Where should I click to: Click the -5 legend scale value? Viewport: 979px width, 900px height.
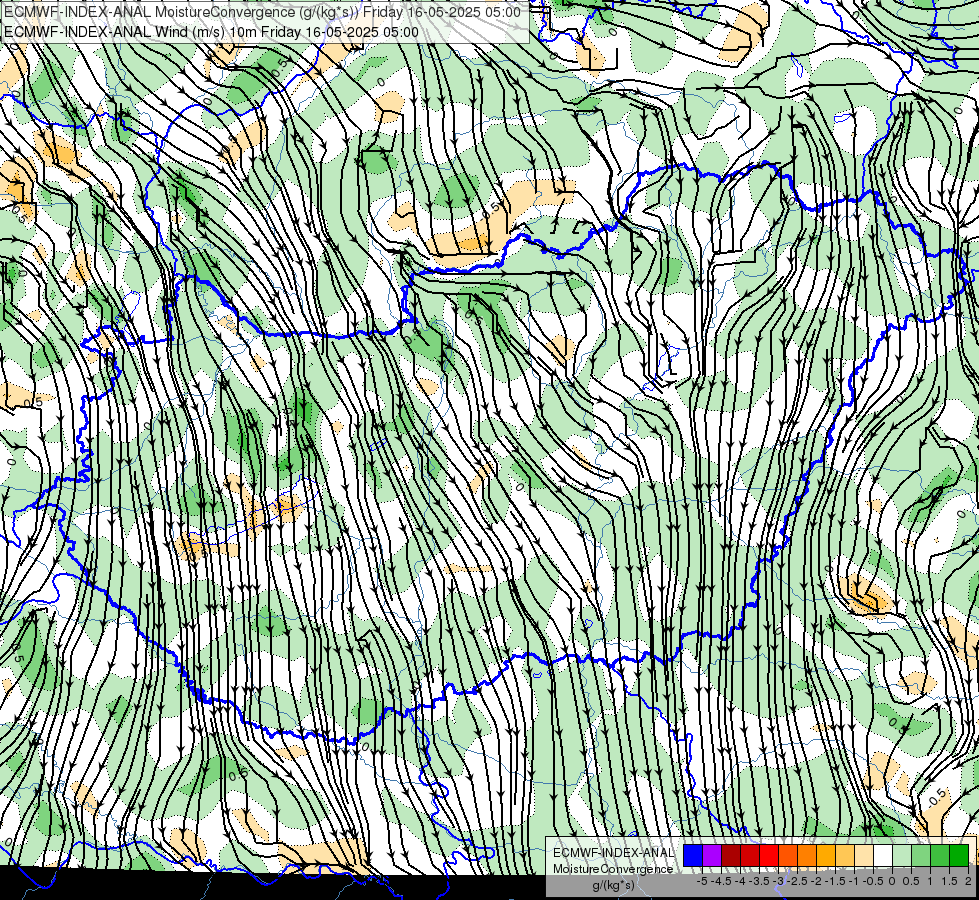[702, 881]
